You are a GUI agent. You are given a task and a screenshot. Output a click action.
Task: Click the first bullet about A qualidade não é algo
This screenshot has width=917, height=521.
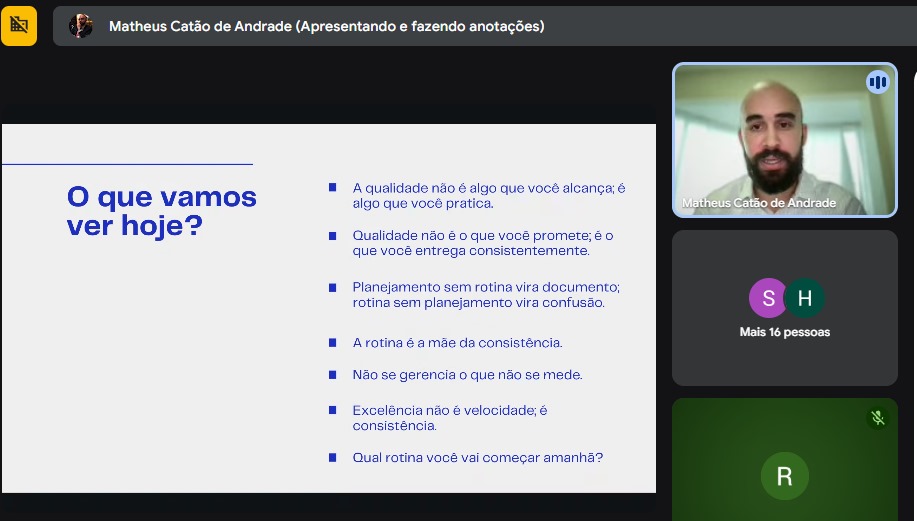488,195
